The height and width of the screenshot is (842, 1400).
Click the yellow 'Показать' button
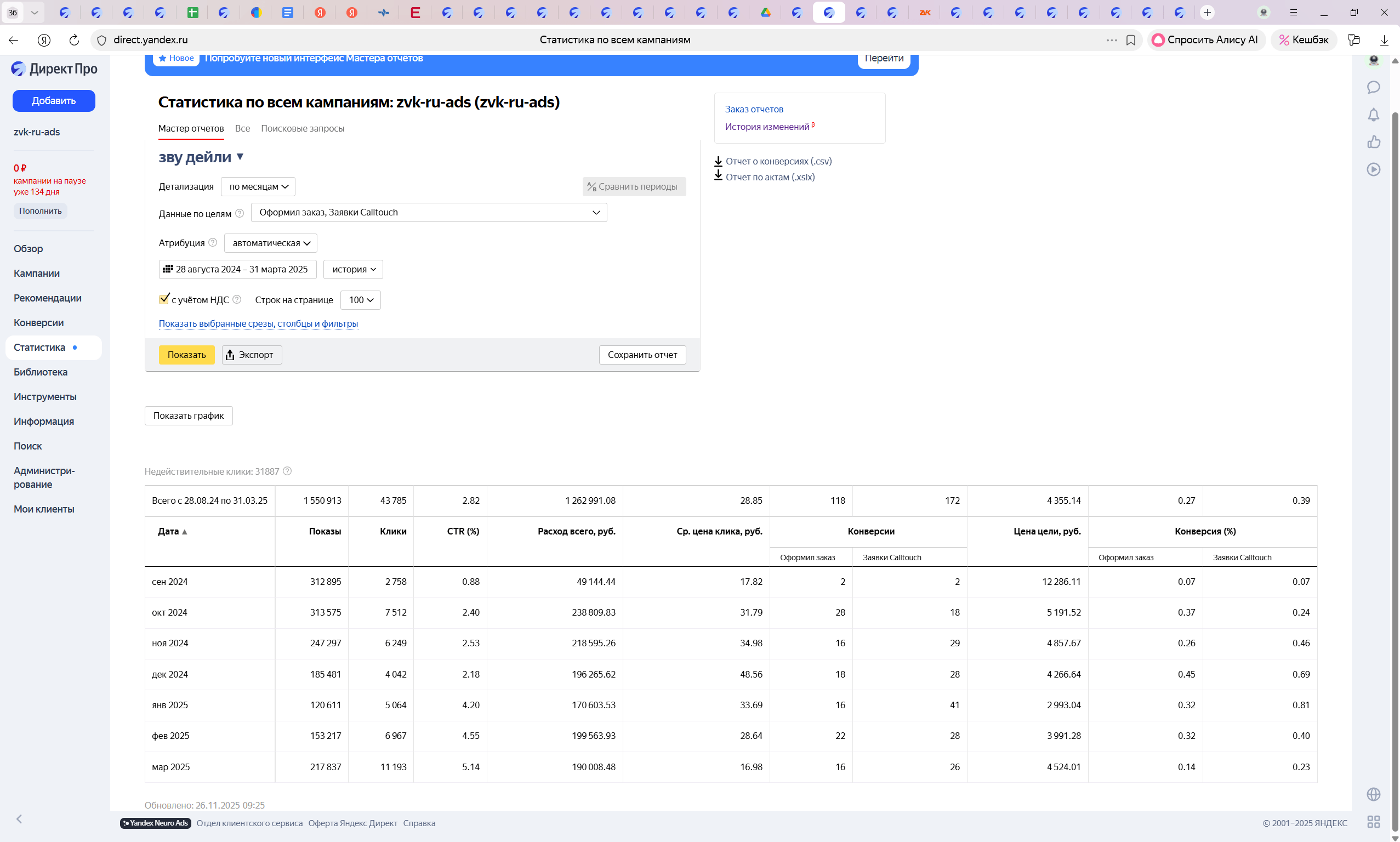tap(186, 355)
